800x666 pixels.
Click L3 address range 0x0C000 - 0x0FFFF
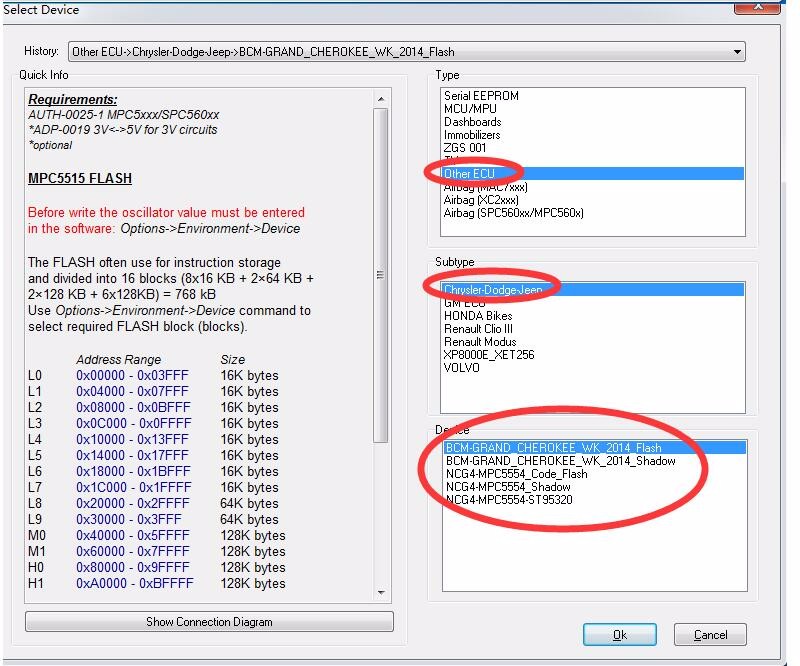pos(134,424)
